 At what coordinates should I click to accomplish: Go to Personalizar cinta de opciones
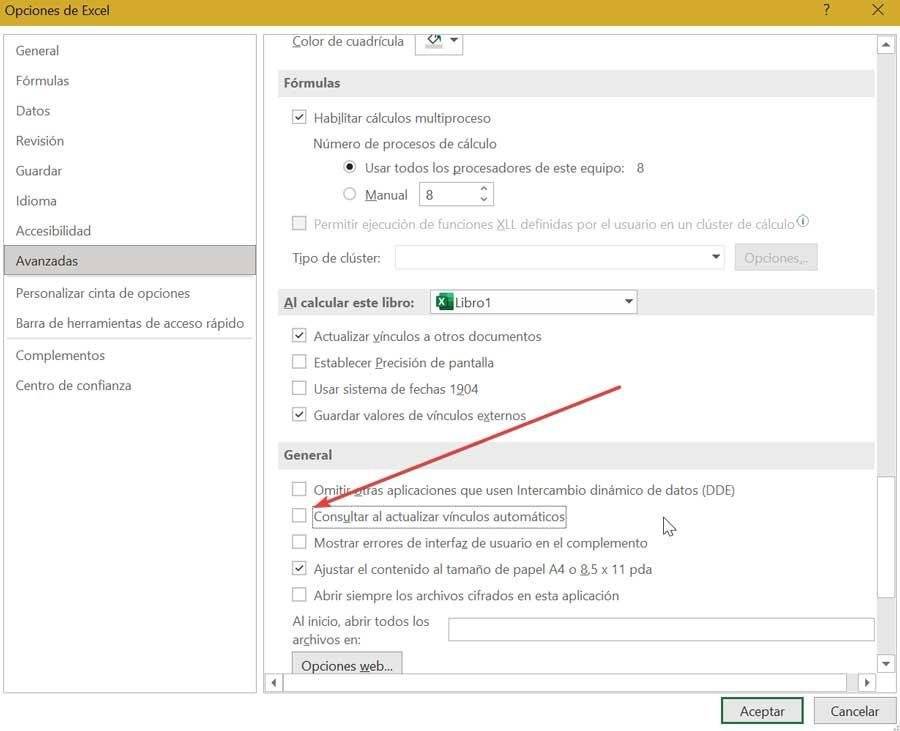[x=103, y=293]
